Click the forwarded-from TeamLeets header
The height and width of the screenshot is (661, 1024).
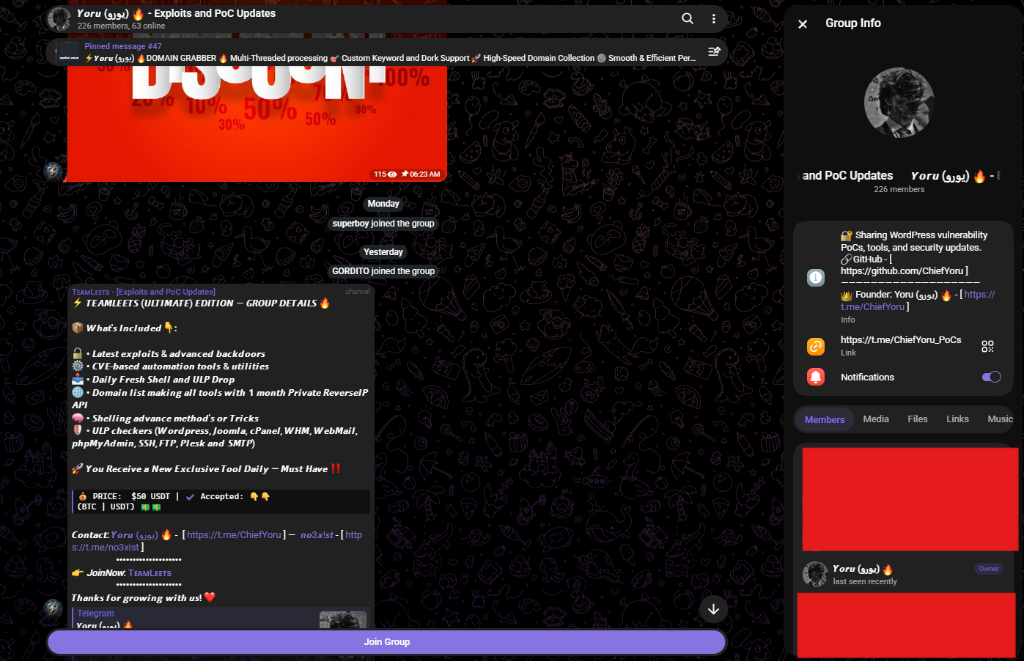(144, 292)
